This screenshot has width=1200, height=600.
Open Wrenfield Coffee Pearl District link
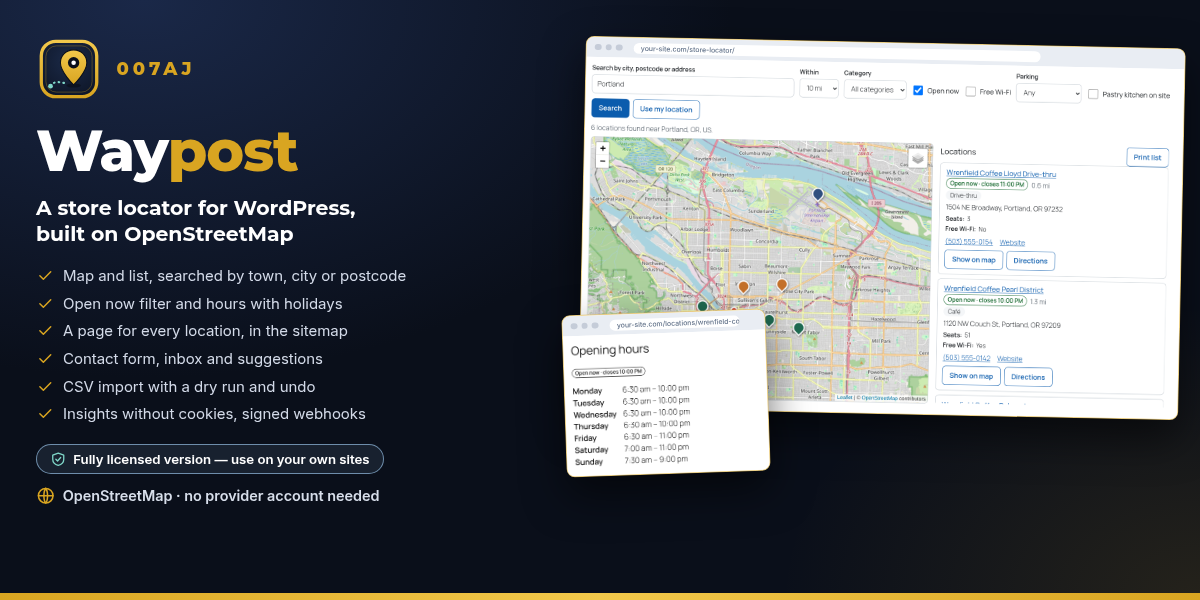click(x=993, y=290)
